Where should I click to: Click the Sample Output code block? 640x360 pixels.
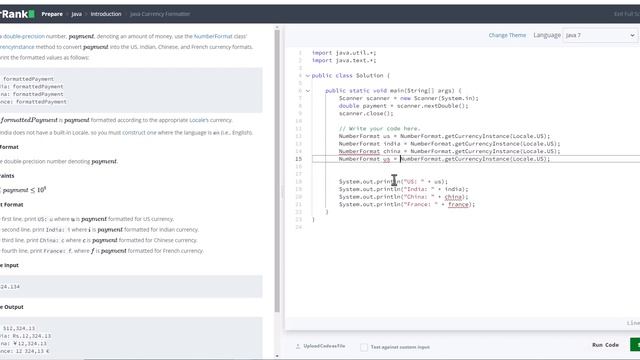131,338
